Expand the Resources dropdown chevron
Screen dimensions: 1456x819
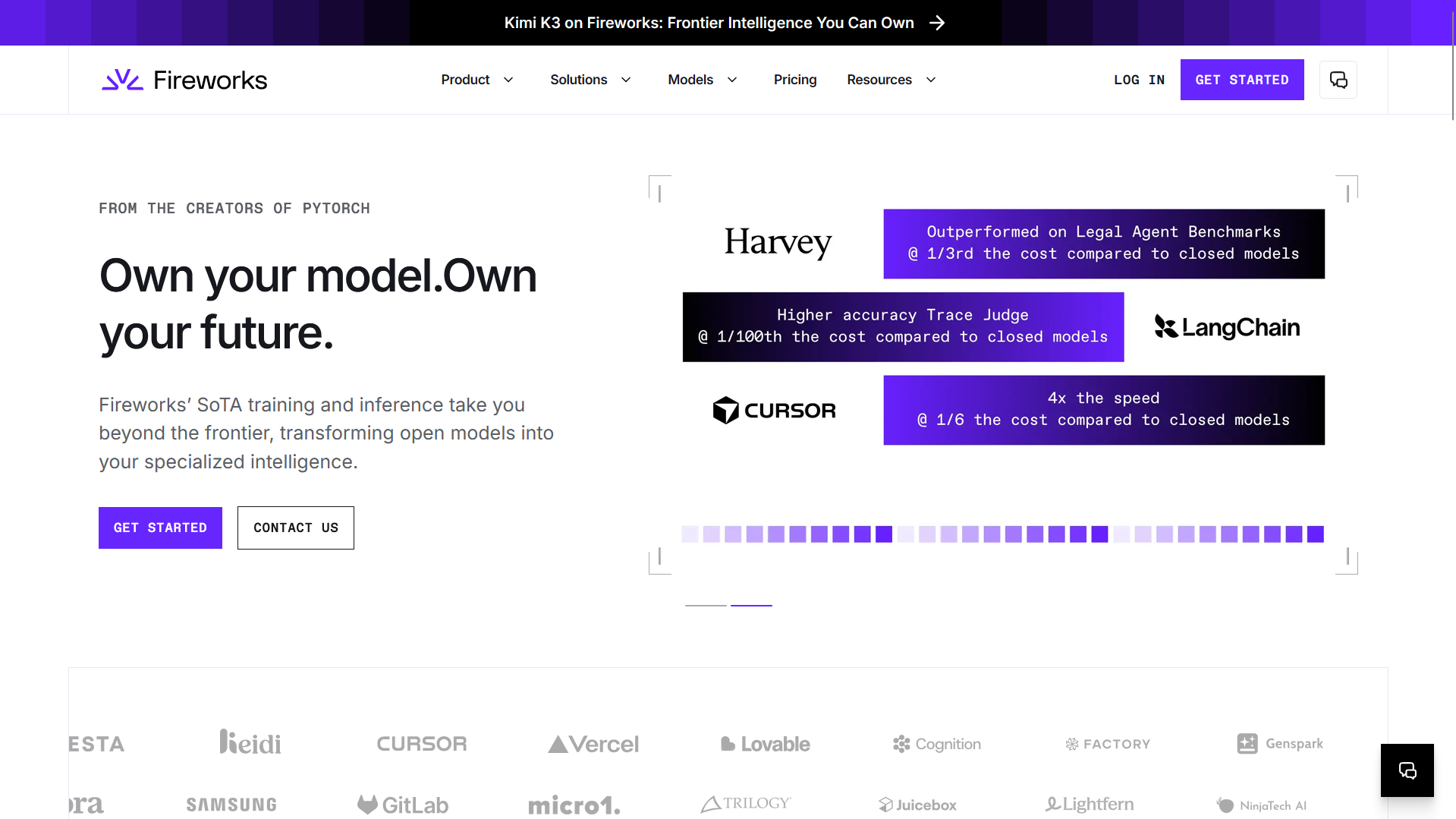click(931, 80)
